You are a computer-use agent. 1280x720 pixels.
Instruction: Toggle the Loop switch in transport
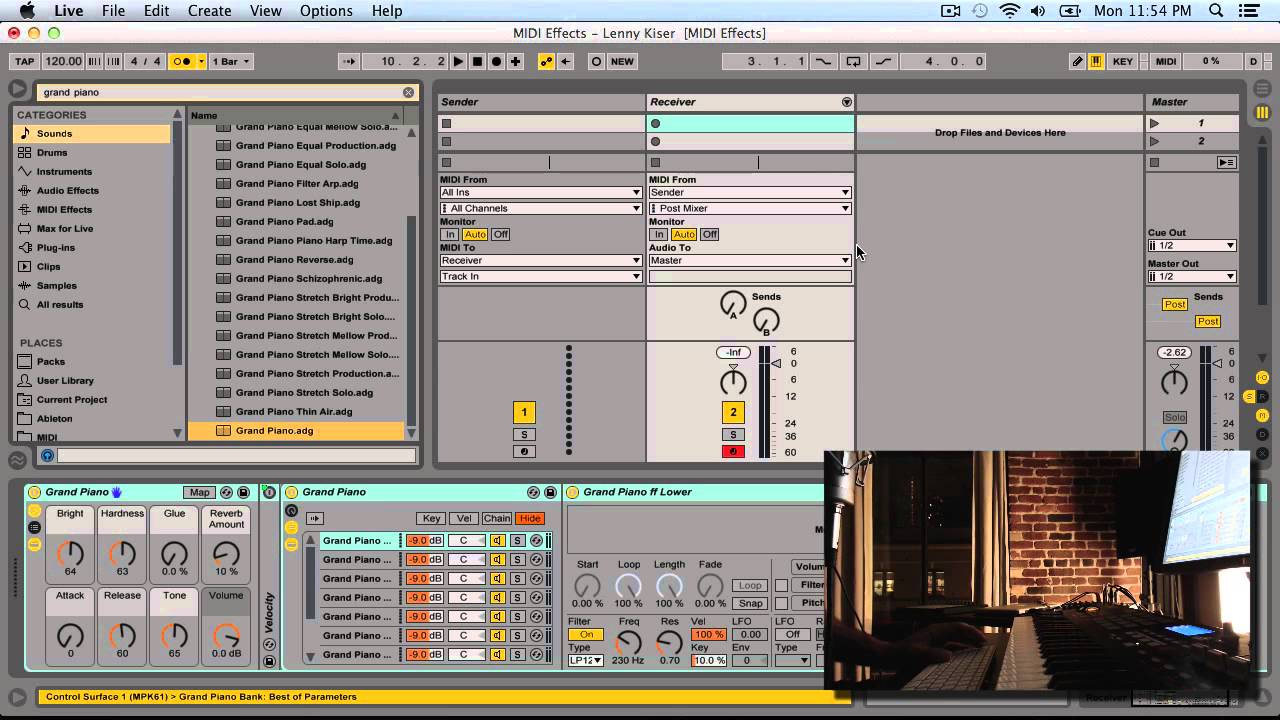click(853, 61)
